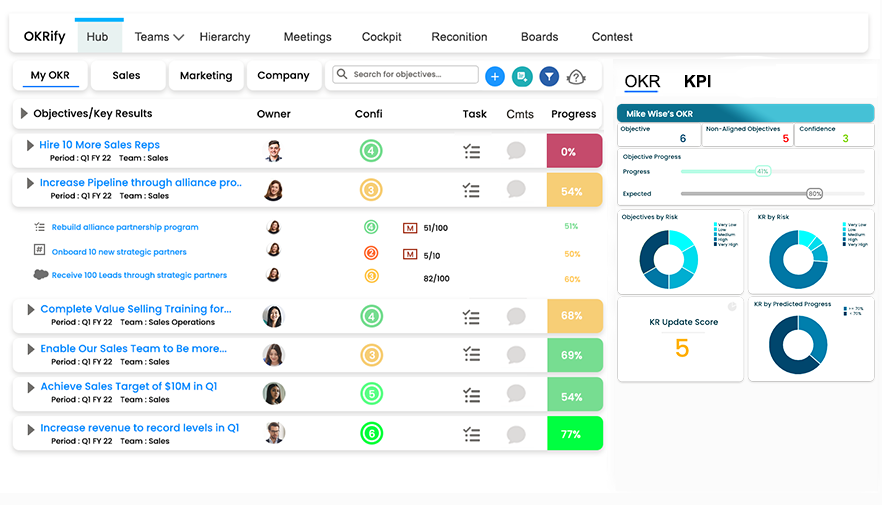Image resolution: width=882 pixels, height=505 pixels.
Task: Select the Marketing tab
Action: (x=206, y=76)
